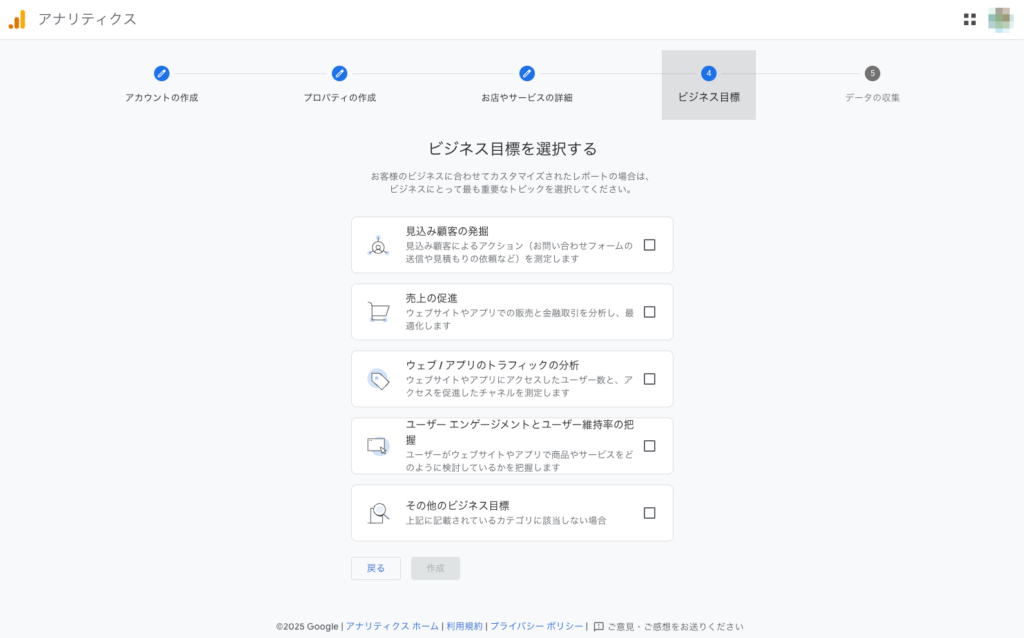Select the ビジネス目標 step indicator
The image size is (1024, 638).
(708, 74)
